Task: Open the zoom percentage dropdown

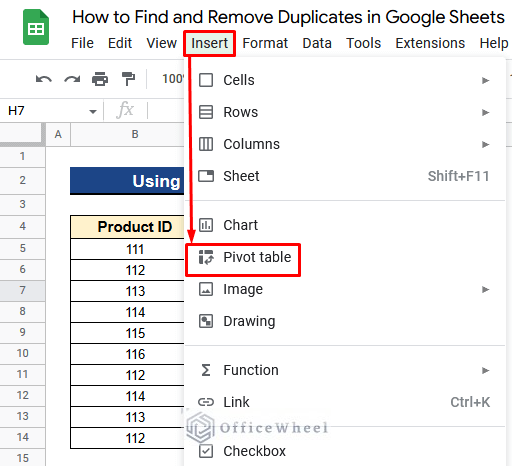Action: (x=173, y=79)
